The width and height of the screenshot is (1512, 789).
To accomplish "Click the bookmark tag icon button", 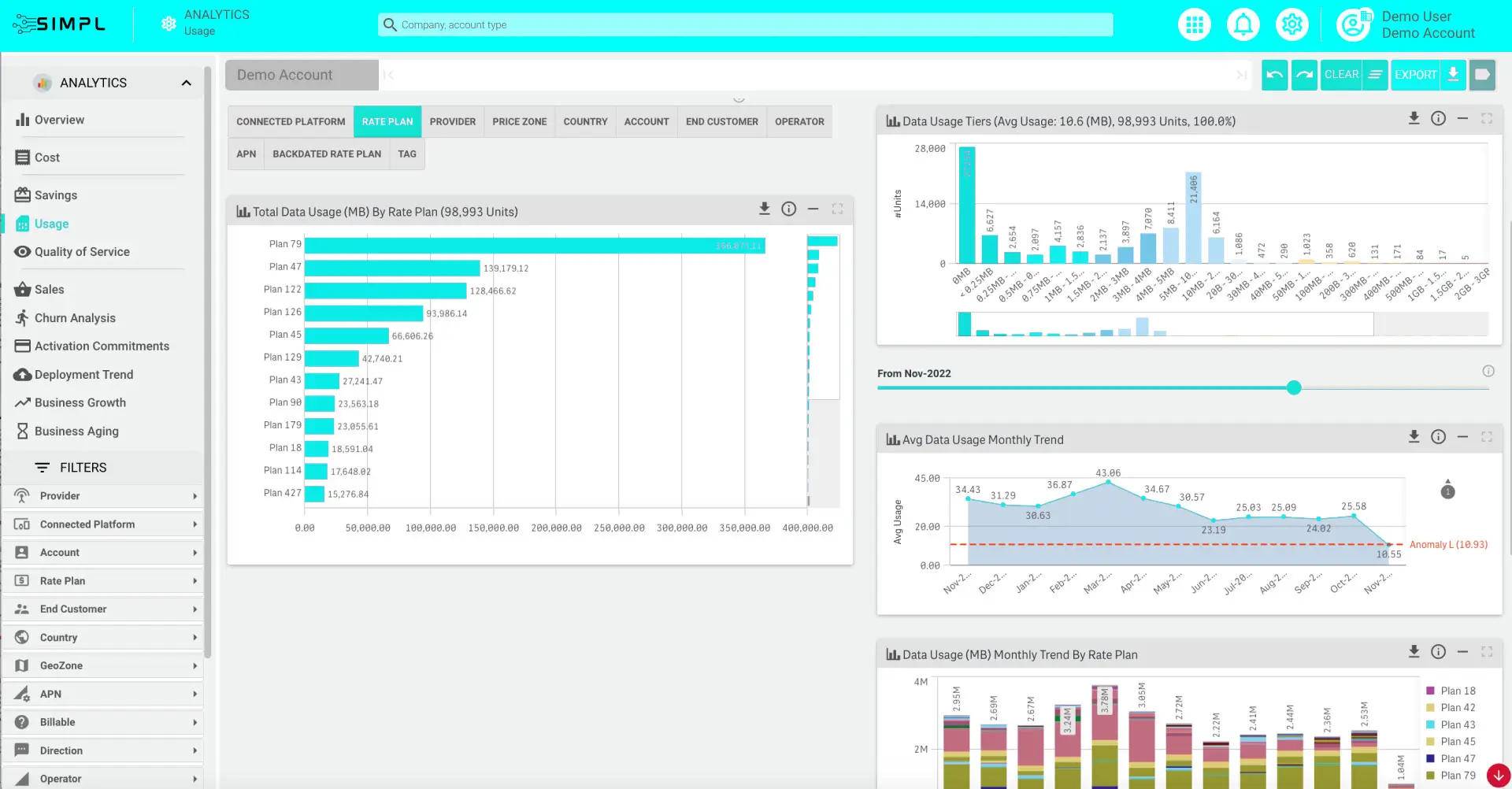I will [x=1482, y=75].
